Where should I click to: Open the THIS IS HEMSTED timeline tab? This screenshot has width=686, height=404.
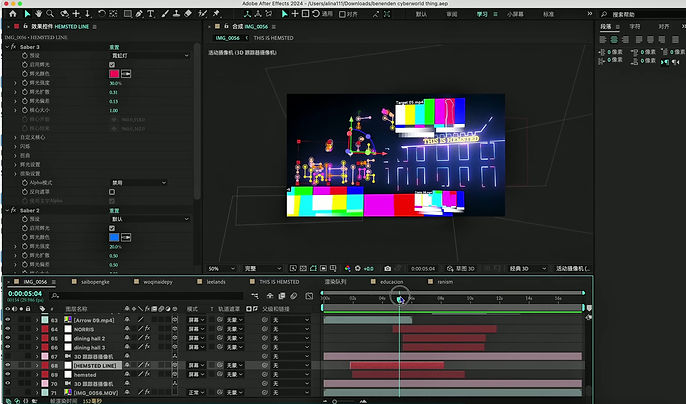(279, 282)
